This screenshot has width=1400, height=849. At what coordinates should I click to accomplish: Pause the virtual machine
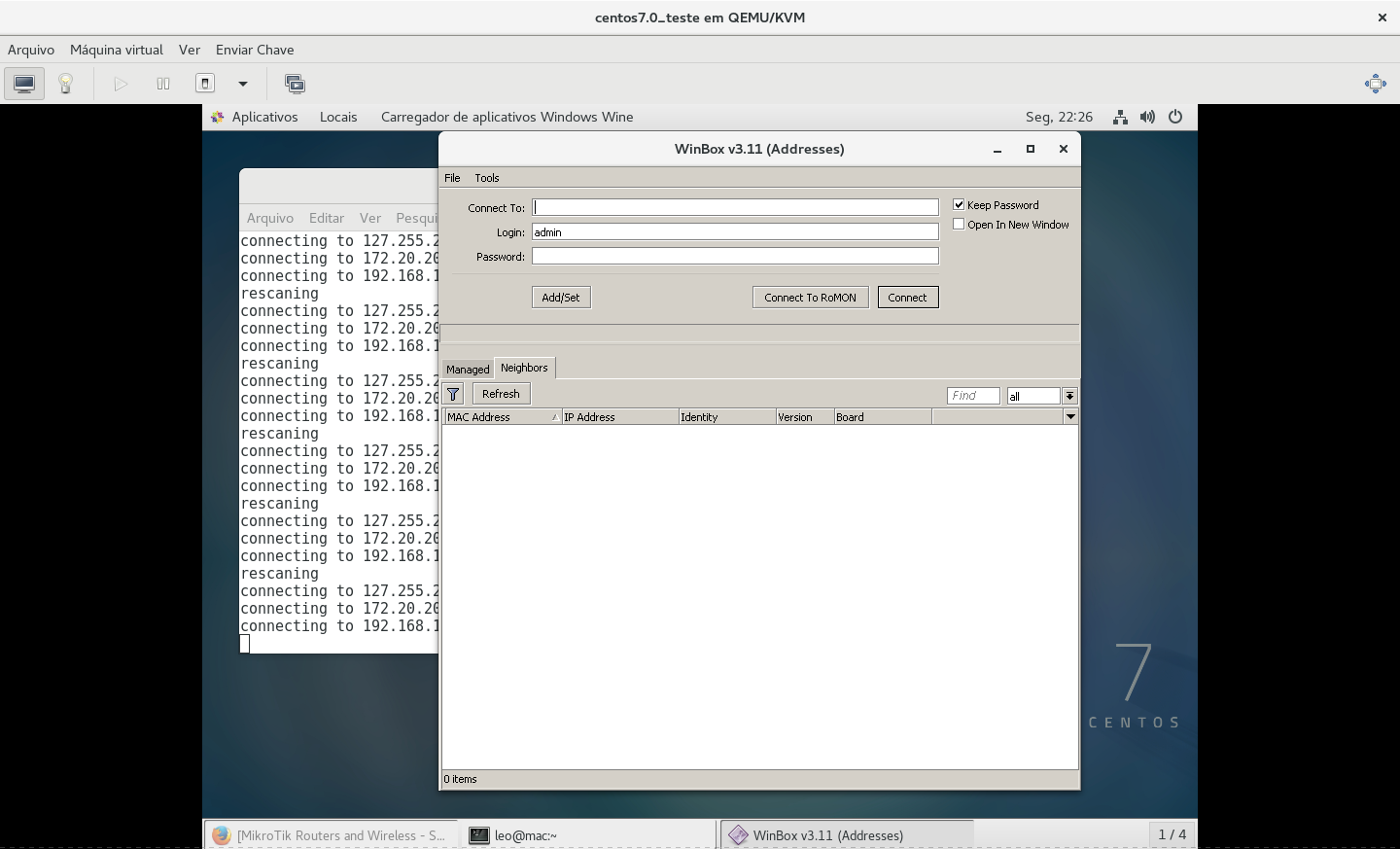pyautogui.click(x=163, y=84)
